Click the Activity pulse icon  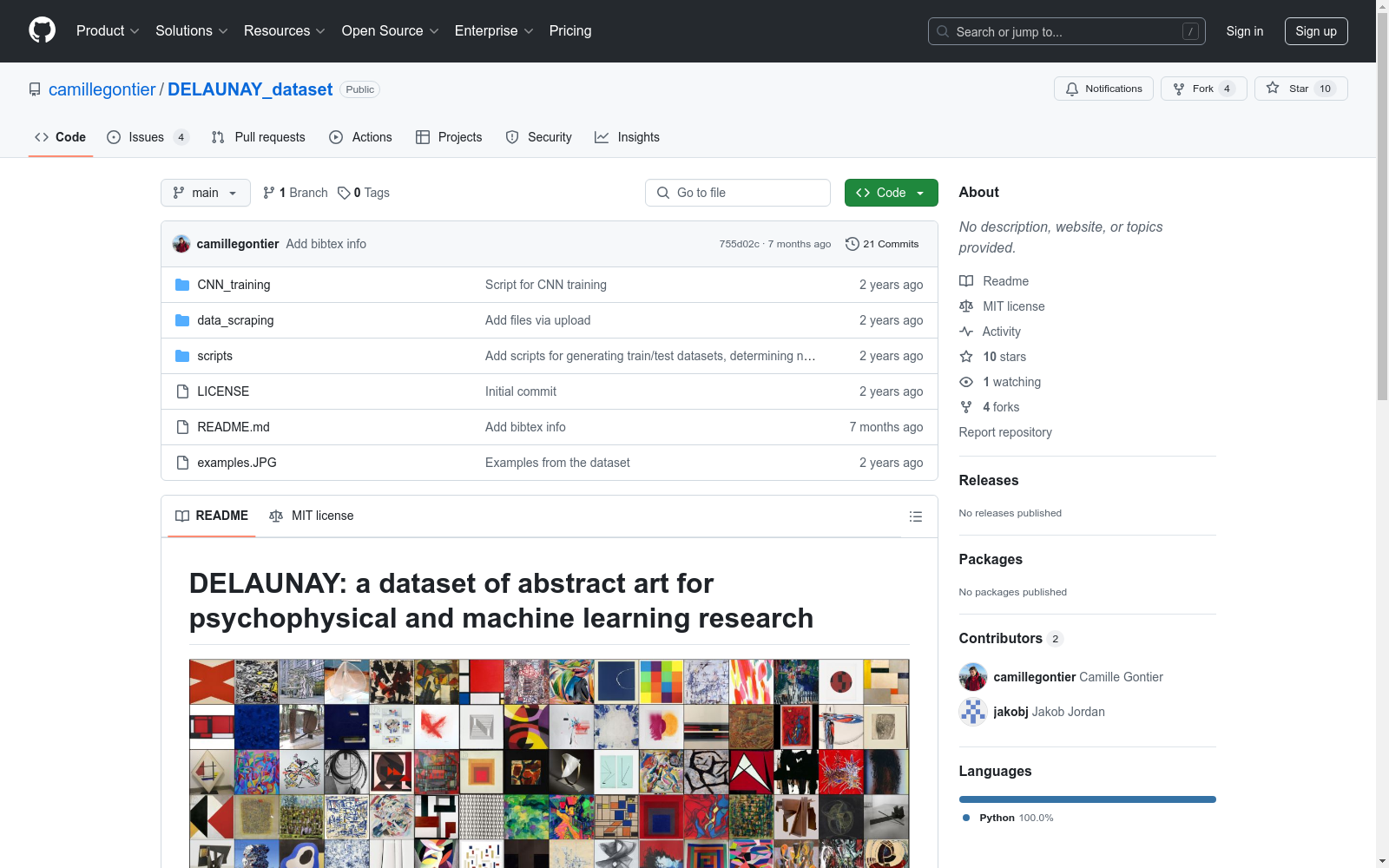966,332
